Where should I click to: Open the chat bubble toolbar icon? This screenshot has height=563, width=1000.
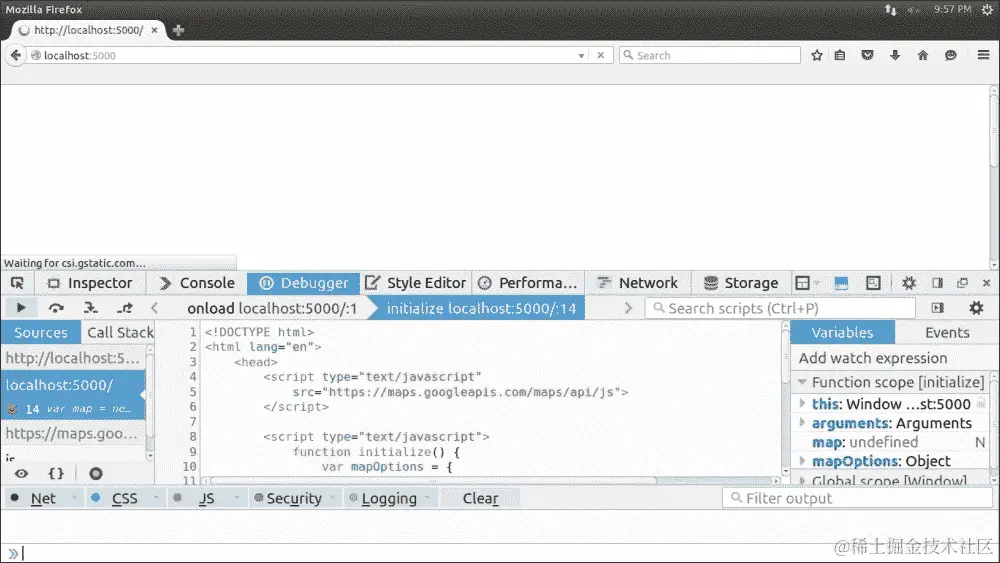(x=950, y=55)
